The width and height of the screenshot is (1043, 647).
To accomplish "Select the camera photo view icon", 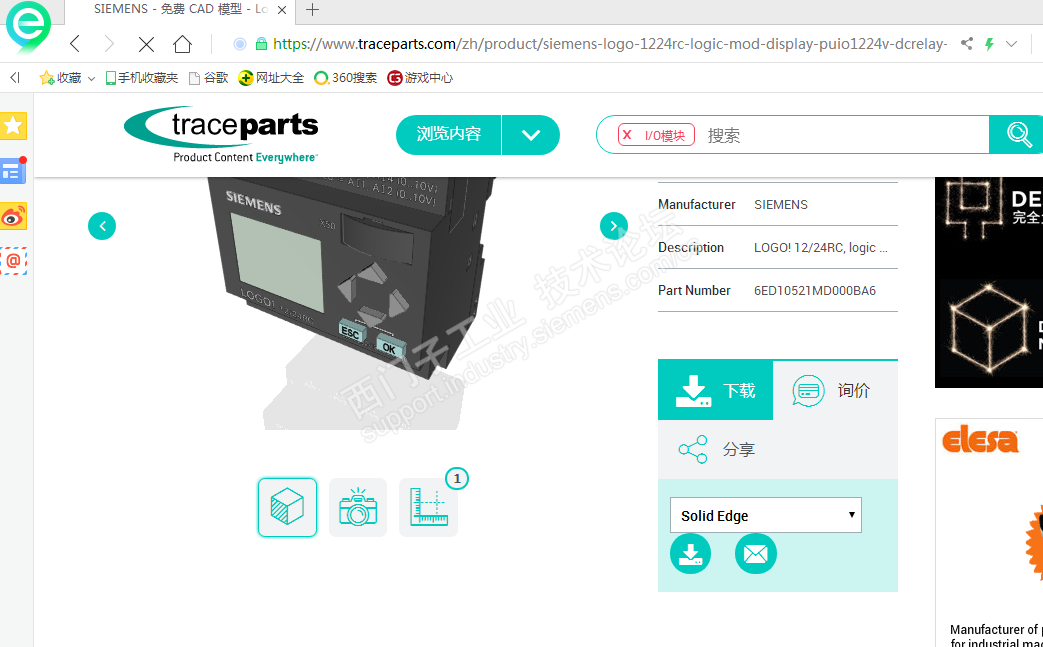I will coord(358,507).
